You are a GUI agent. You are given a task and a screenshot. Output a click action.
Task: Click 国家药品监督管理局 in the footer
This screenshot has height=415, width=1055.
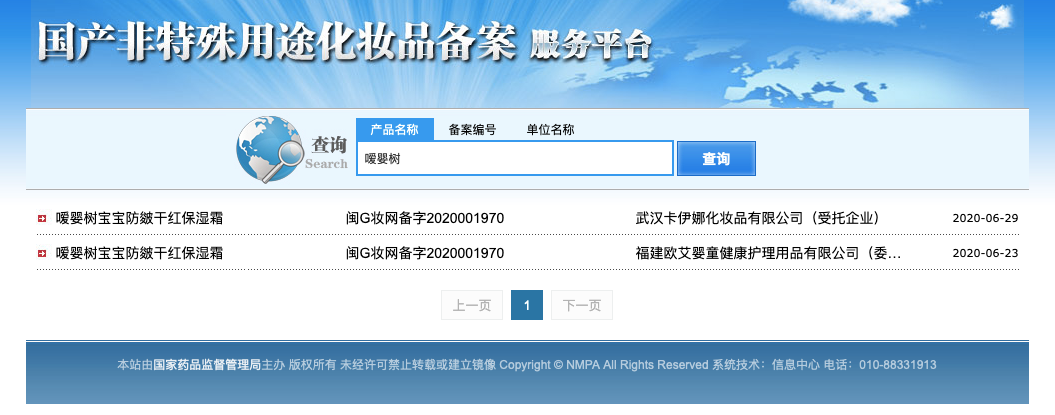(x=207, y=365)
